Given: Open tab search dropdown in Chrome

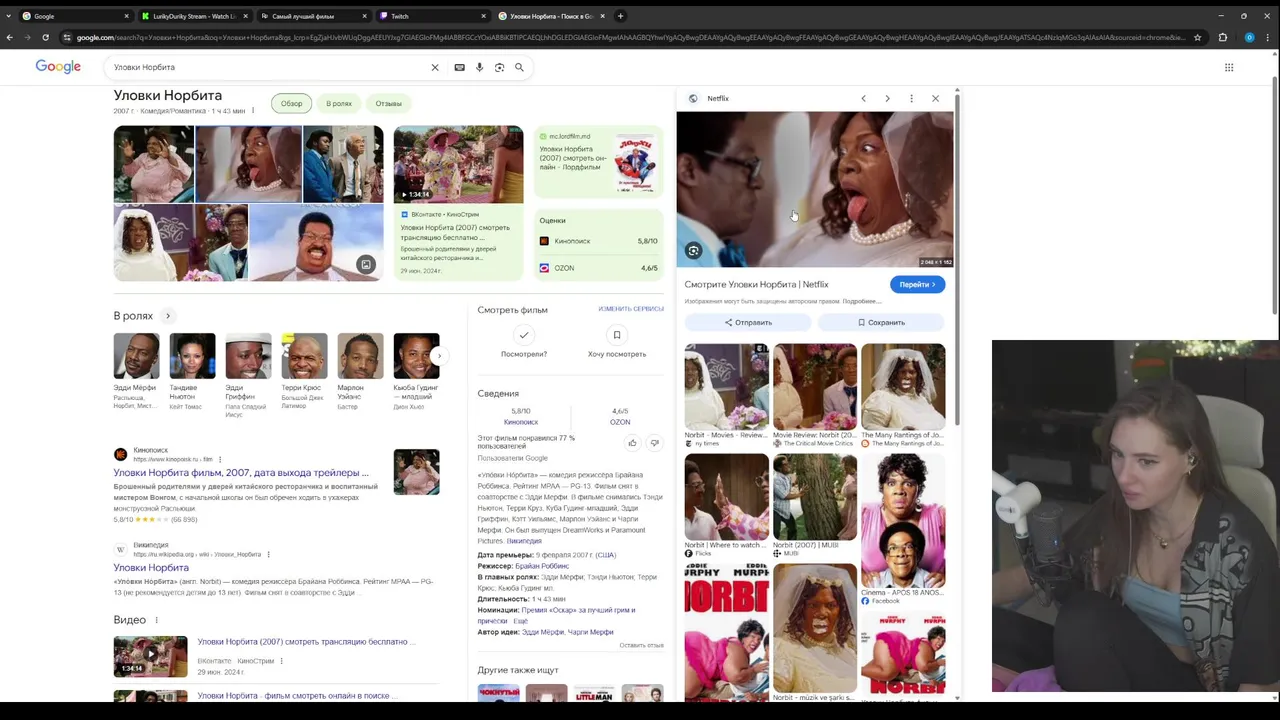Looking at the screenshot, I should pyautogui.click(x=8, y=16).
